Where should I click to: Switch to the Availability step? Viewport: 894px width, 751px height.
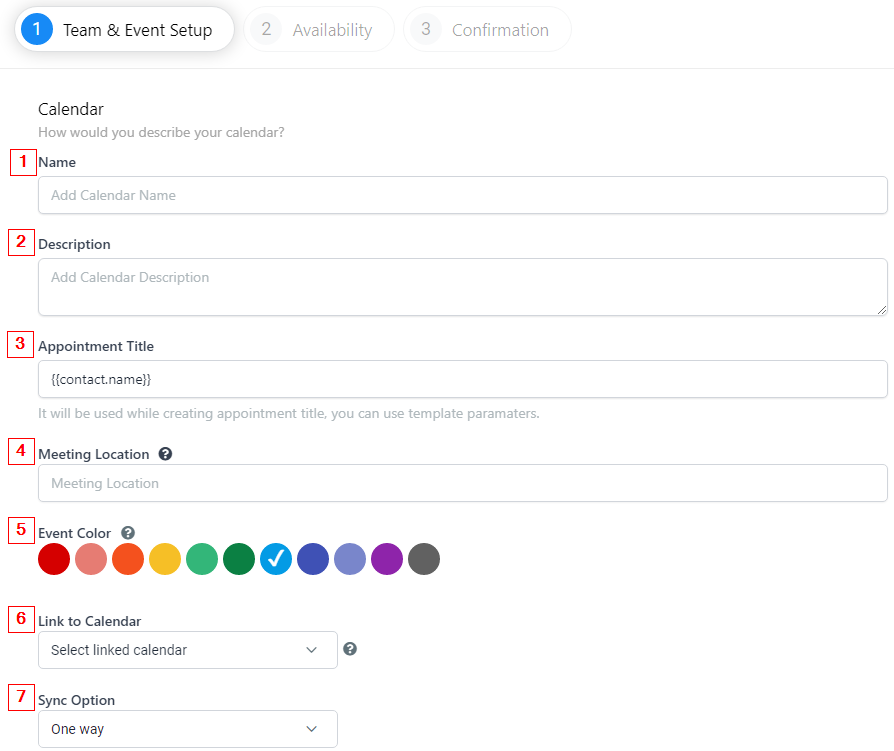(319, 30)
